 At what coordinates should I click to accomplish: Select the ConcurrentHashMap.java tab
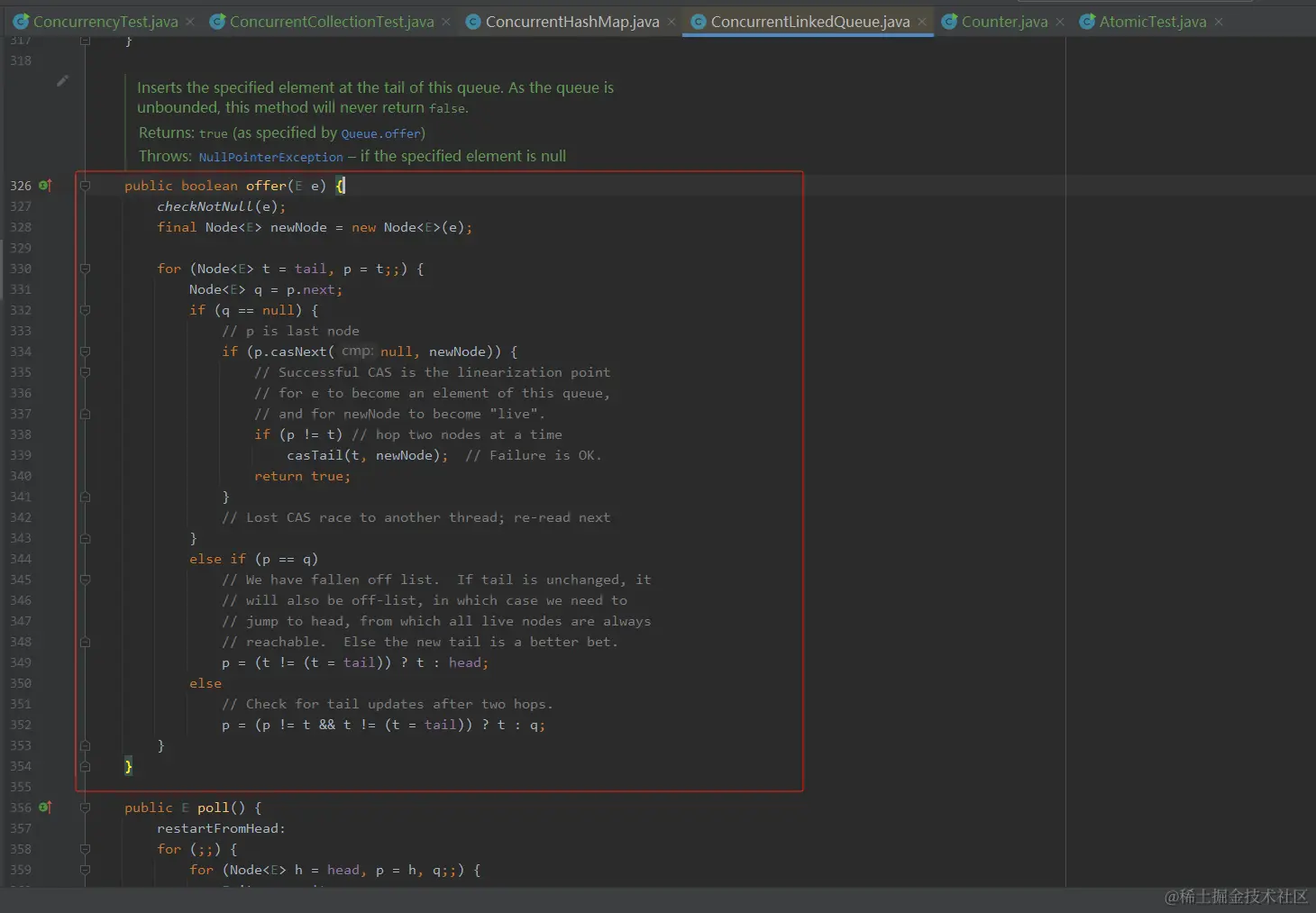[571, 22]
